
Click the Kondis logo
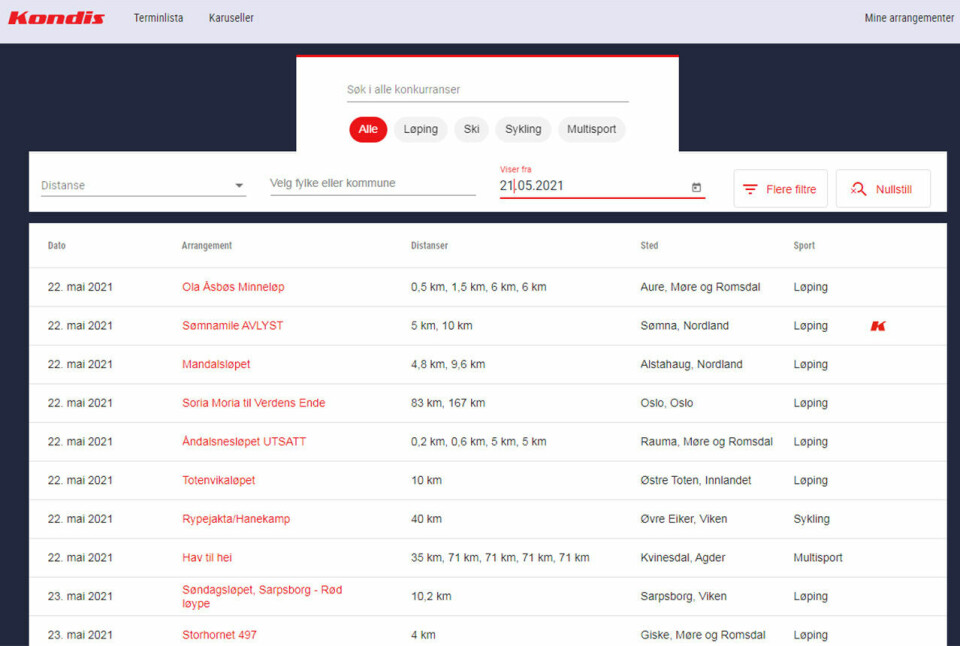pyautogui.click(x=56, y=18)
